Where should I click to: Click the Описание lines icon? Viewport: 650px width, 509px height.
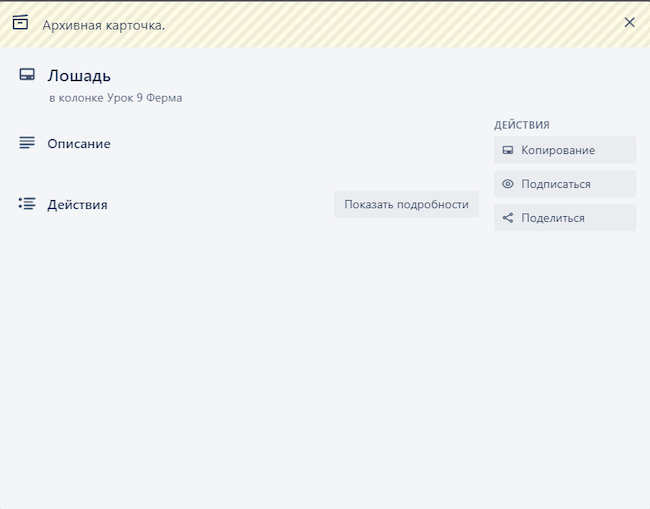coord(27,143)
